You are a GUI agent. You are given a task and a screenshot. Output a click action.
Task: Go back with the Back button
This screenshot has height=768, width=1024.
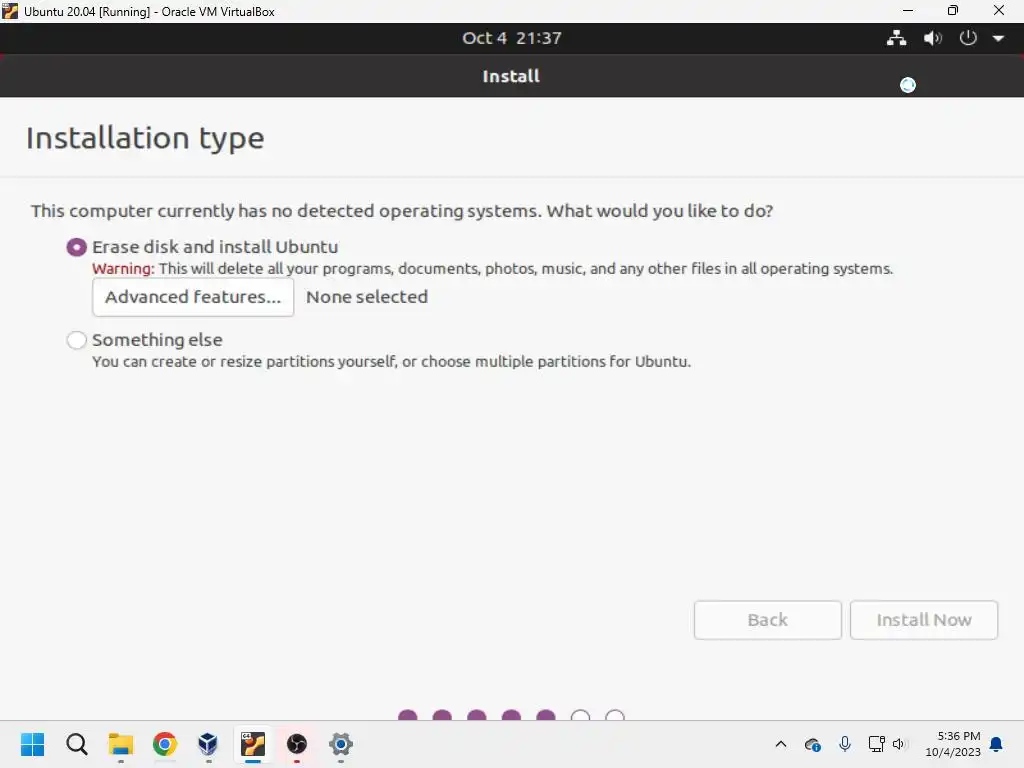(767, 620)
